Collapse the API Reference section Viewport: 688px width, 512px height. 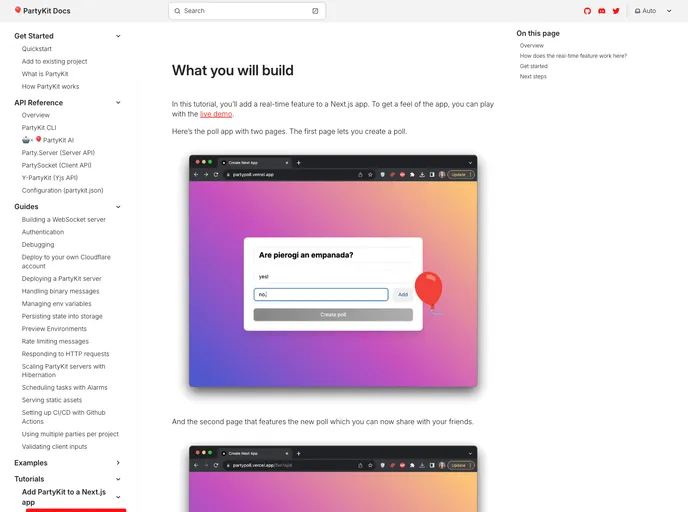(x=118, y=103)
